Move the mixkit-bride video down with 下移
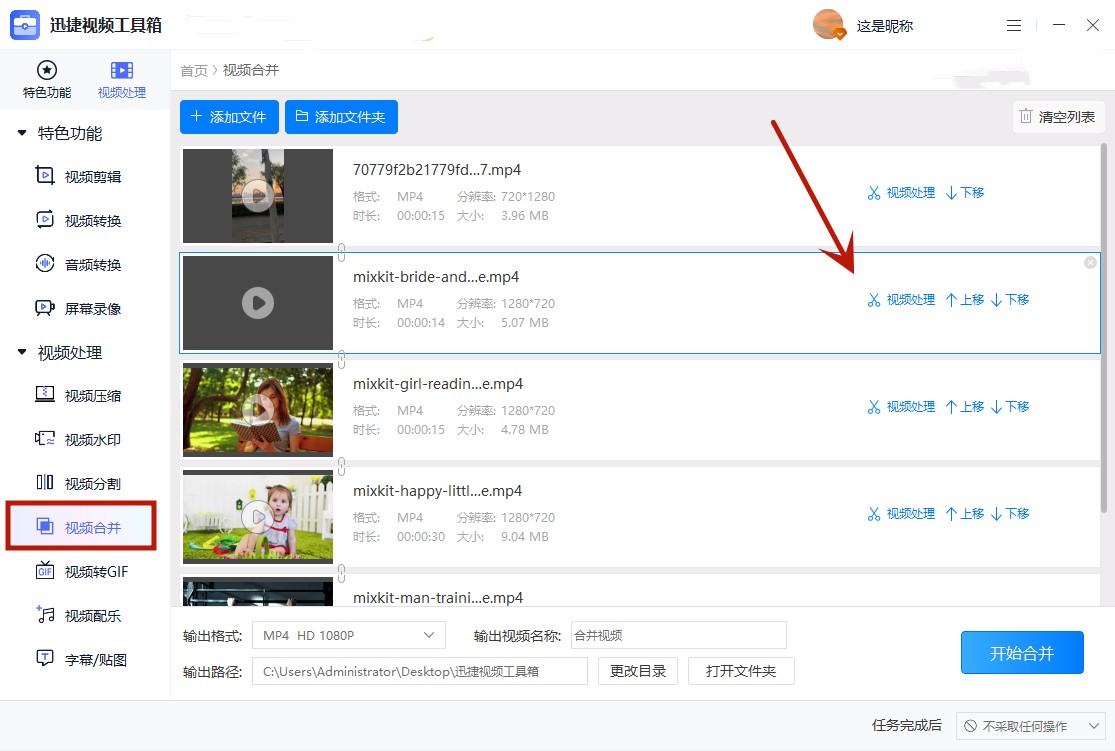The height and width of the screenshot is (751, 1115). pyautogui.click(x=1011, y=299)
